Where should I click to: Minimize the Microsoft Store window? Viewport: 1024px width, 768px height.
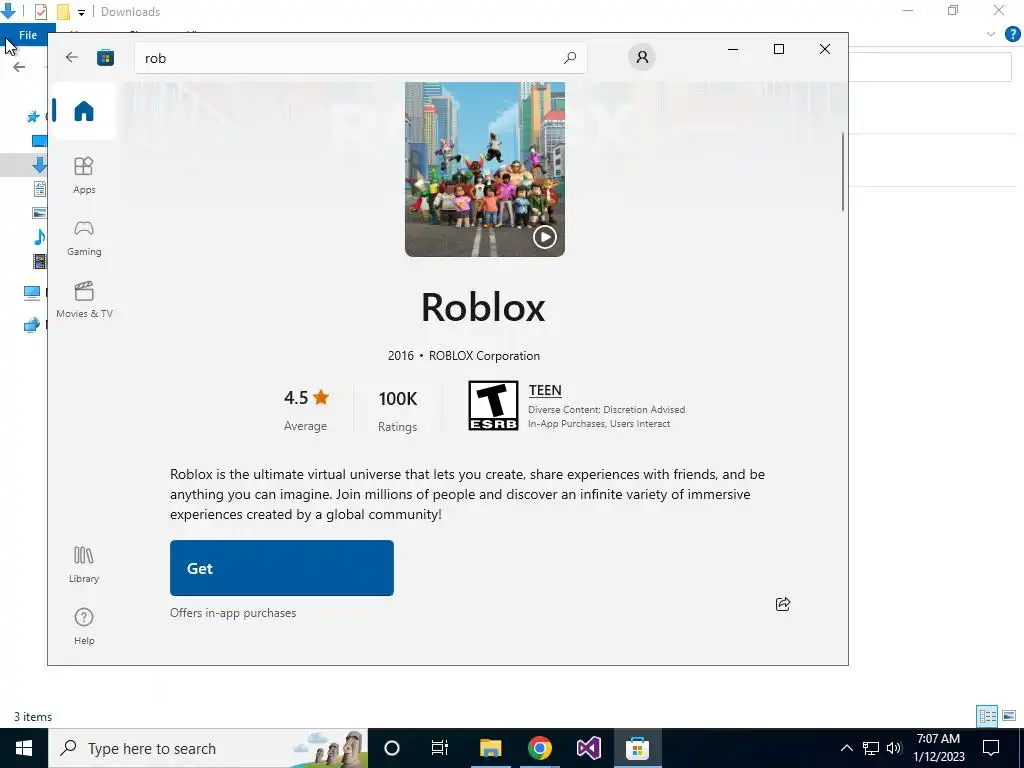(733, 49)
